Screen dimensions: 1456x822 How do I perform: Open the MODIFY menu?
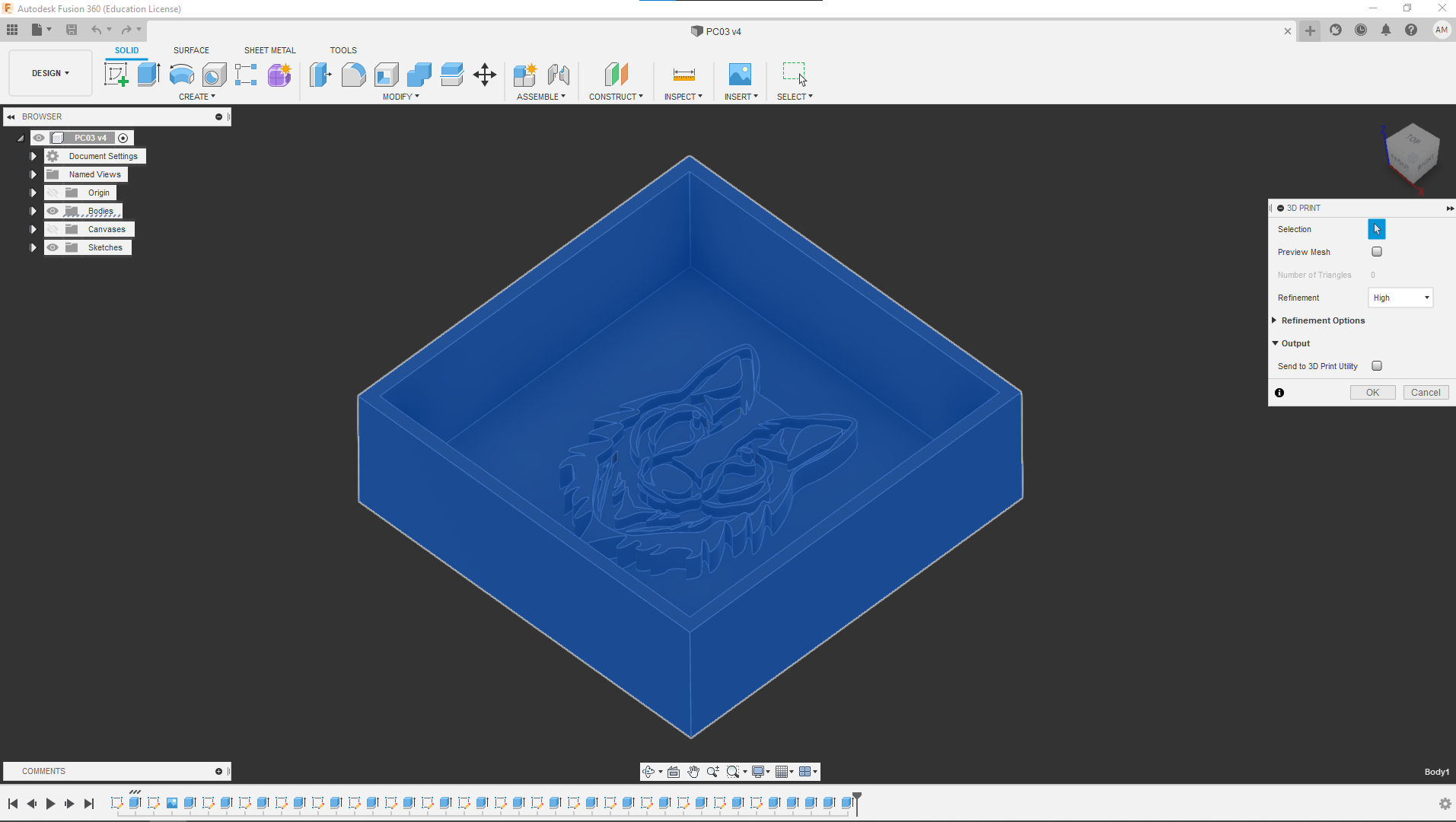[x=401, y=97]
